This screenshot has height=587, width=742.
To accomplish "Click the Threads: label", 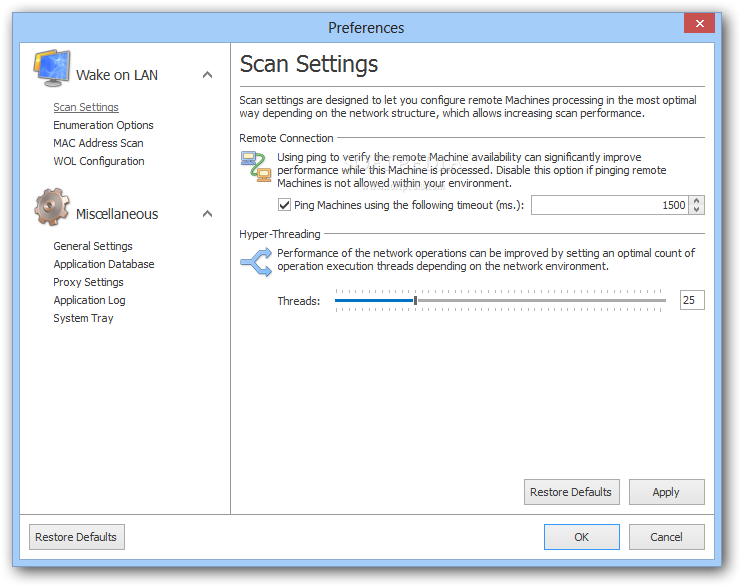I will click(x=299, y=301).
